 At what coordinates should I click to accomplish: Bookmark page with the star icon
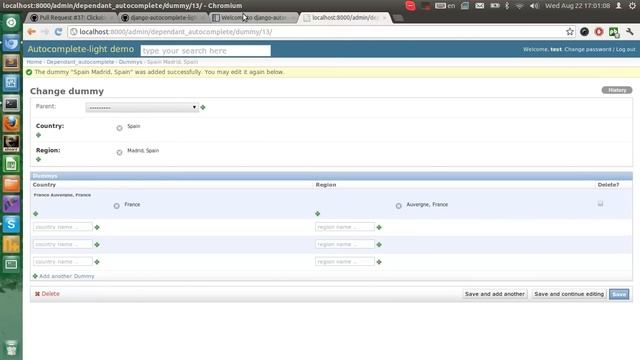tap(570, 32)
